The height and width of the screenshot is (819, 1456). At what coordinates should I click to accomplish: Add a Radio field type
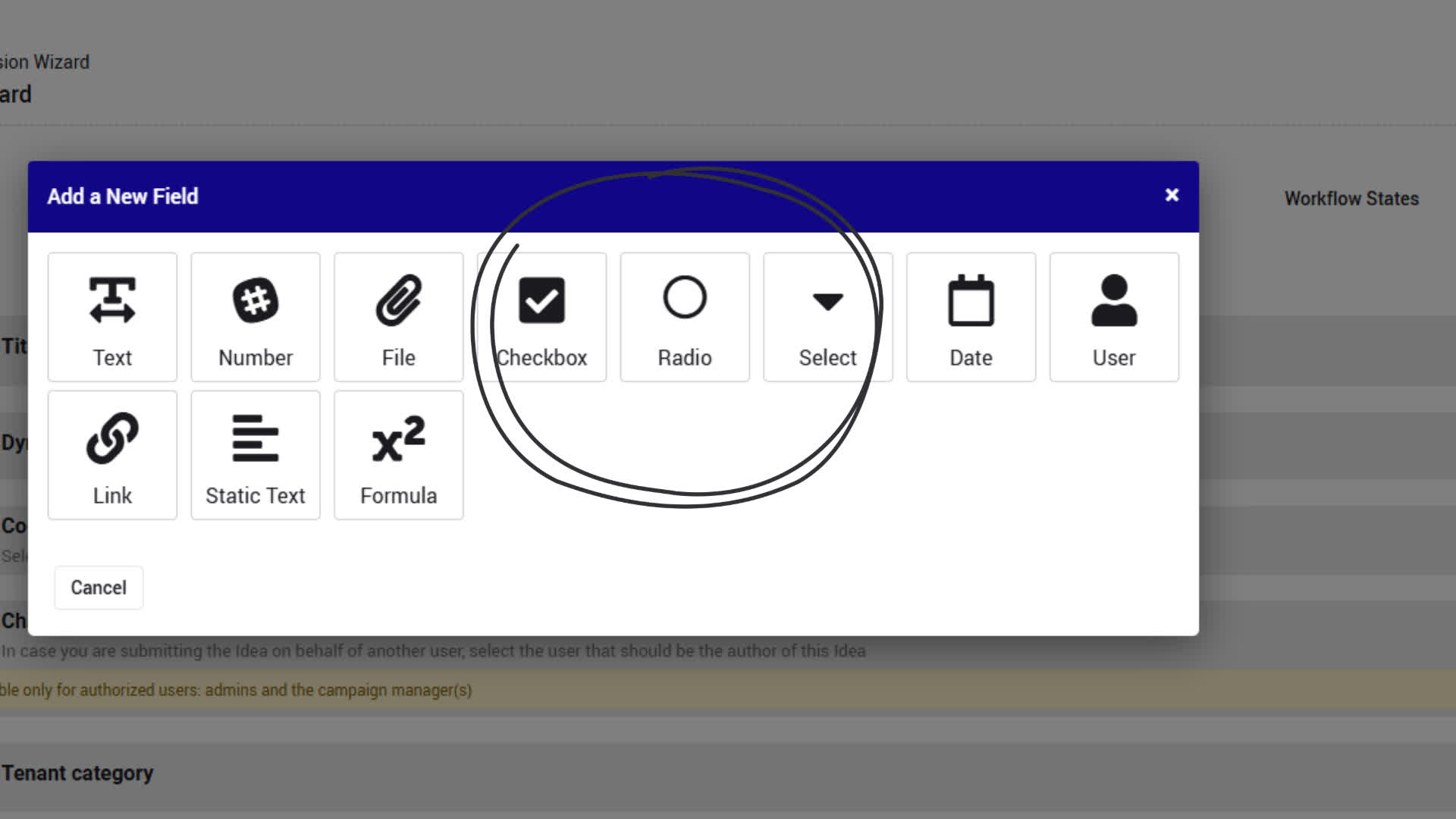[x=684, y=318]
